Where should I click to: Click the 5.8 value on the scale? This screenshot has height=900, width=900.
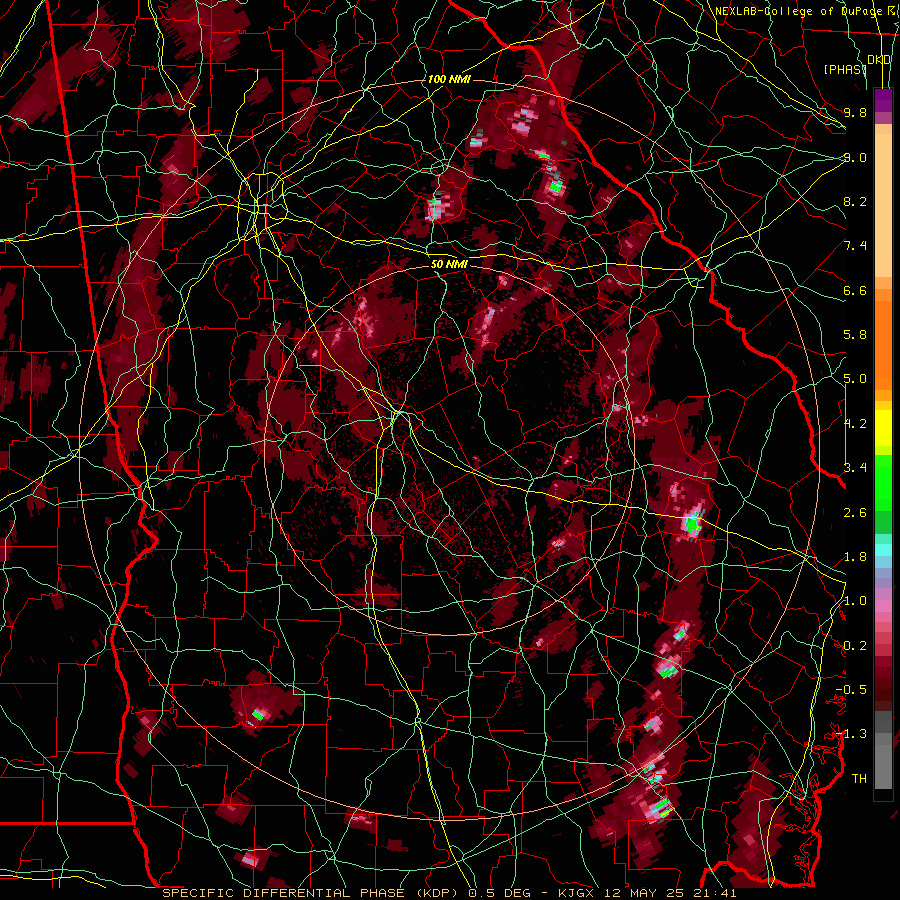point(855,335)
